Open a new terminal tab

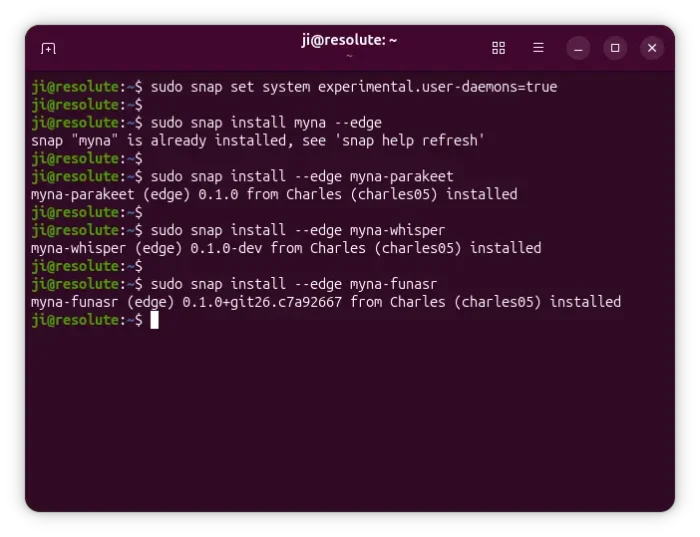pyautogui.click(x=48, y=48)
